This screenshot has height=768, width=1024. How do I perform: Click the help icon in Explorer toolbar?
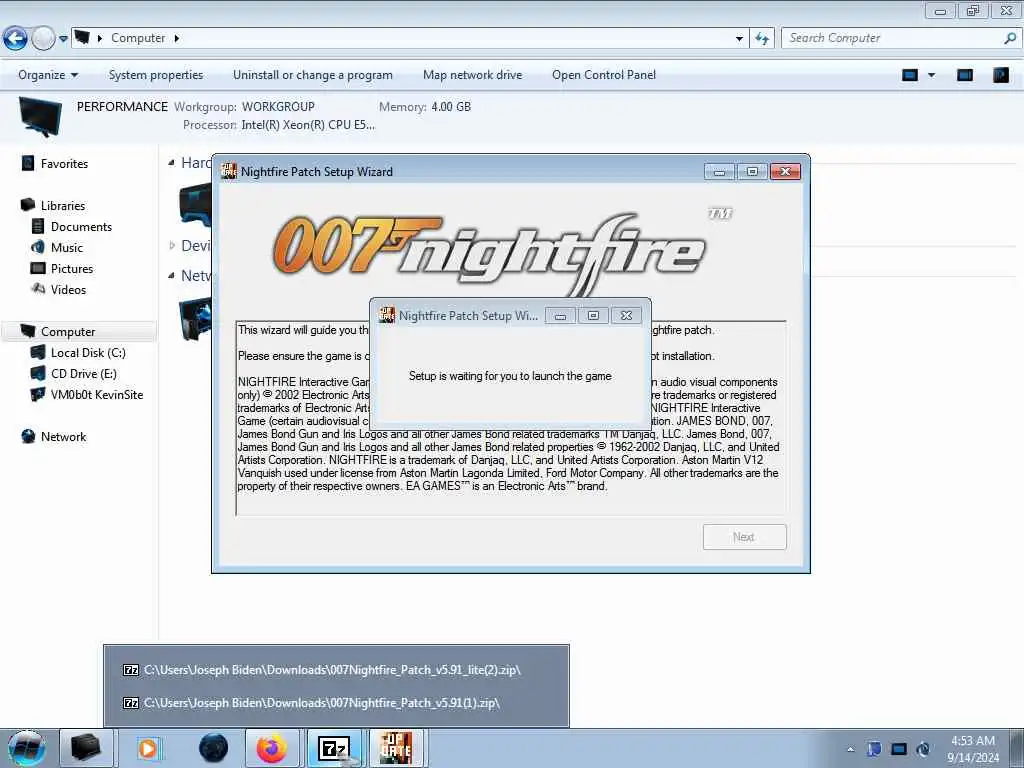(x=1001, y=75)
